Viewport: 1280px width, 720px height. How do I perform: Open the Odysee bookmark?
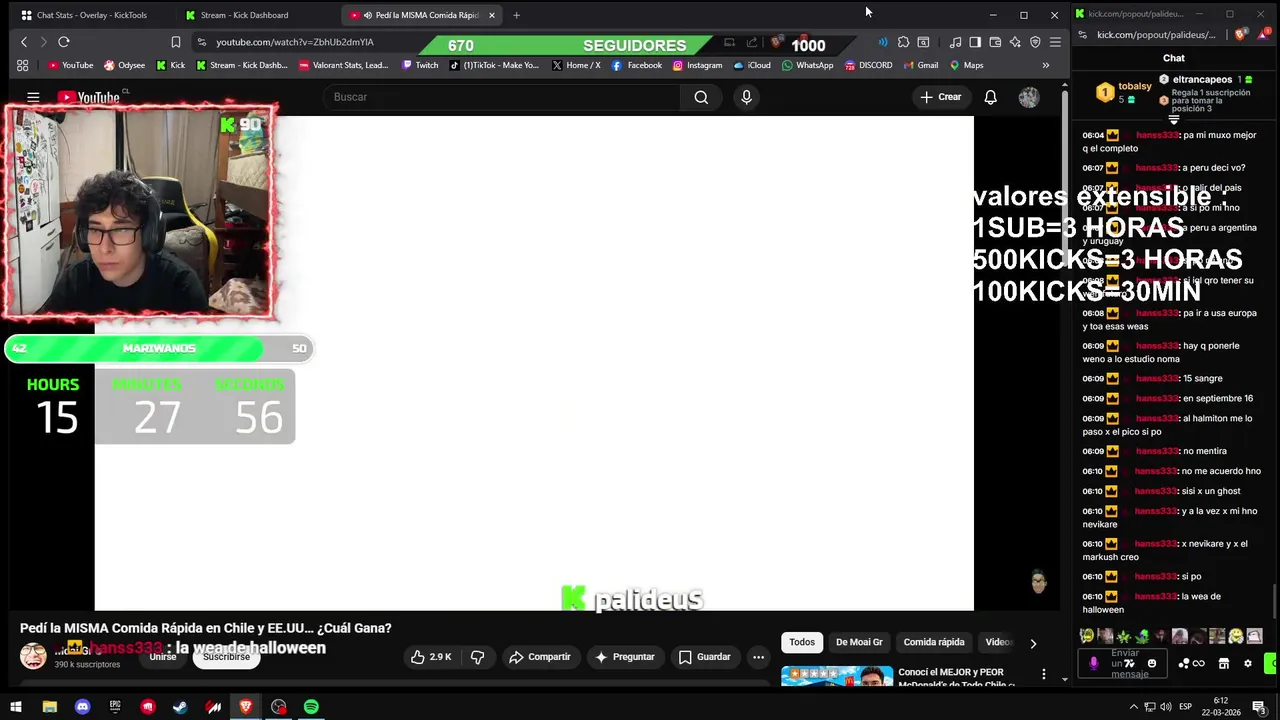click(124, 65)
